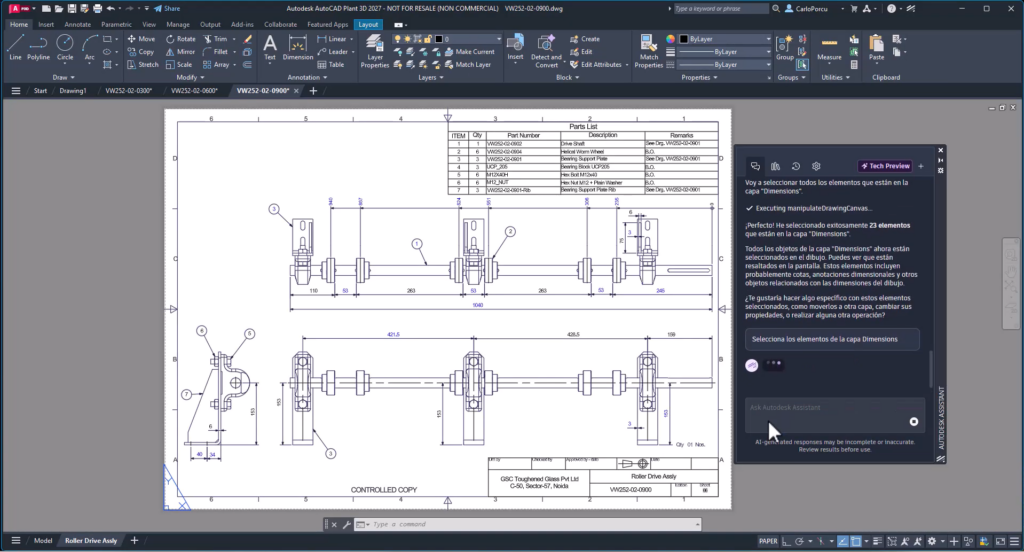
Task: Open the Parametric ribbon tab
Action: pyautogui.click(x=116, y=24)
